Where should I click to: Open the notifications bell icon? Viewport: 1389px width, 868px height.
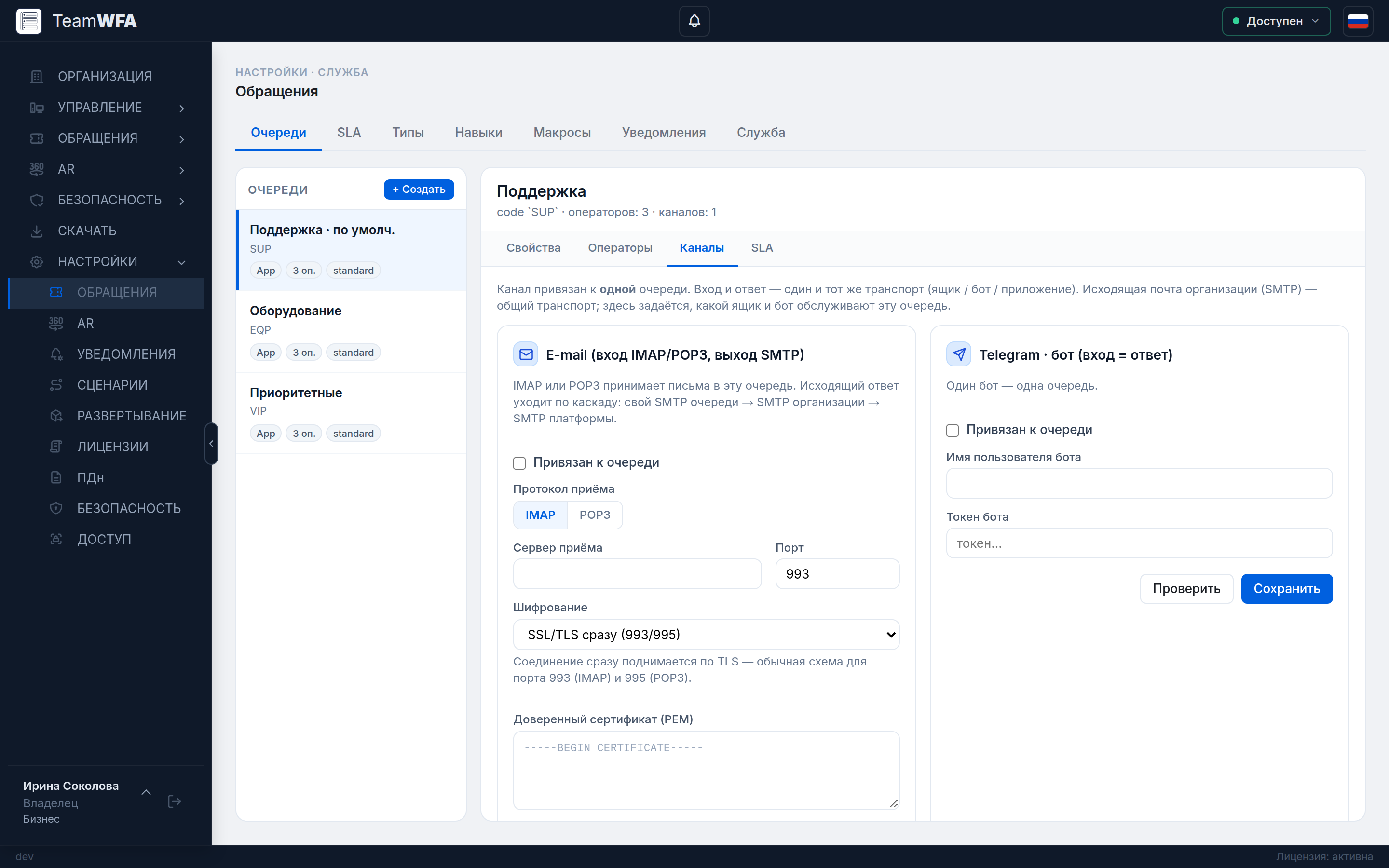[x=694, y=21]
